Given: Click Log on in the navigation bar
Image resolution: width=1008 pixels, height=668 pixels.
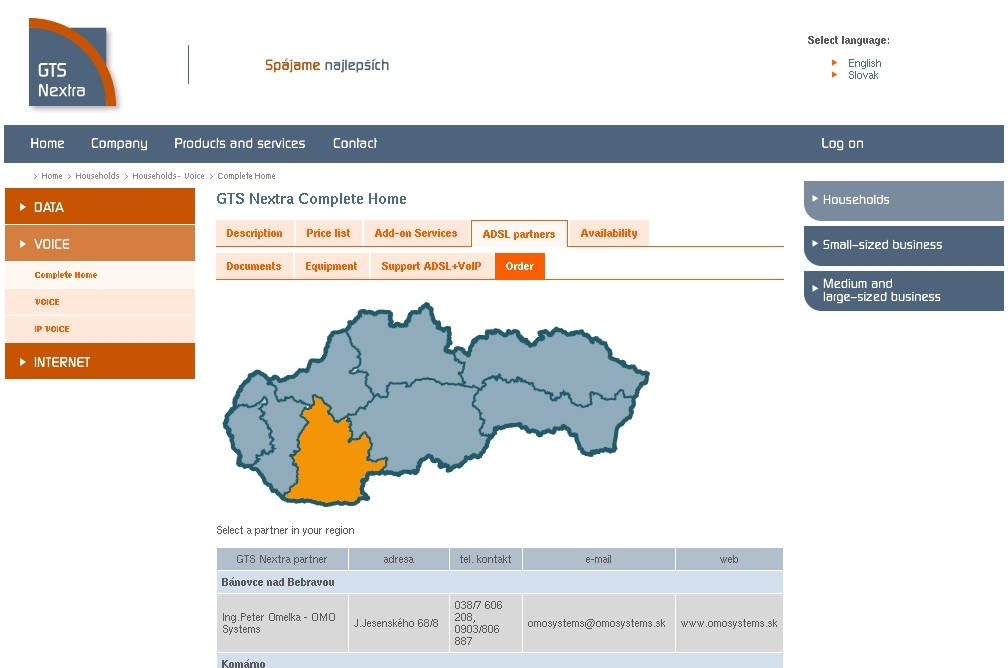Looking at the screenshot, I should point(842,143).
